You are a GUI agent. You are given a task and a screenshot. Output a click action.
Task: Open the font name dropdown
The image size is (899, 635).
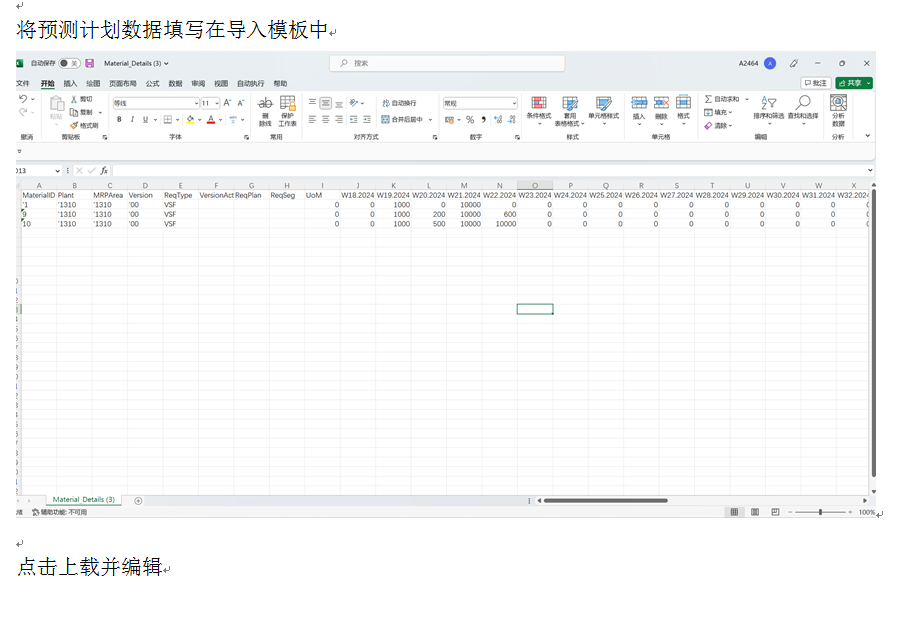coord(196,103)
